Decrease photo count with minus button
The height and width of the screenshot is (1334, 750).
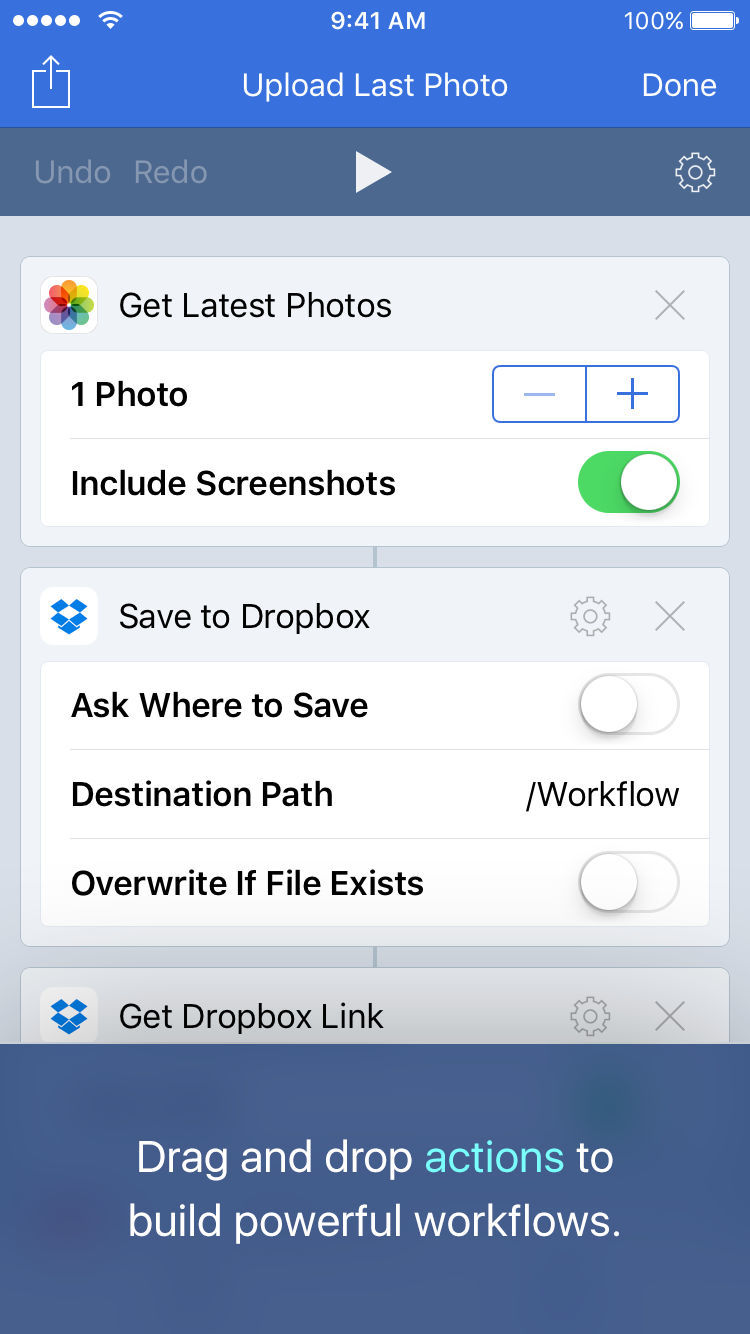(x=539, y=394)
